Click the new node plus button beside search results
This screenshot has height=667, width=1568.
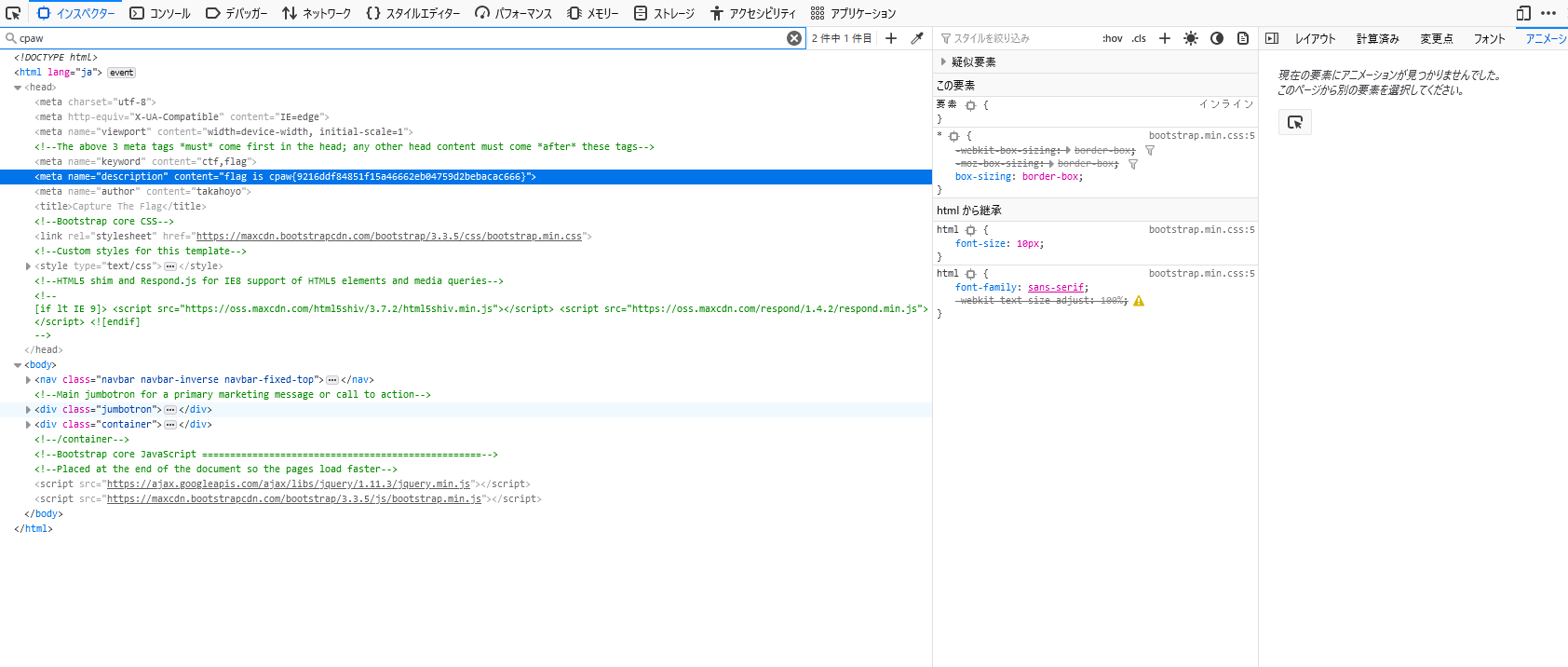[891, 38]
